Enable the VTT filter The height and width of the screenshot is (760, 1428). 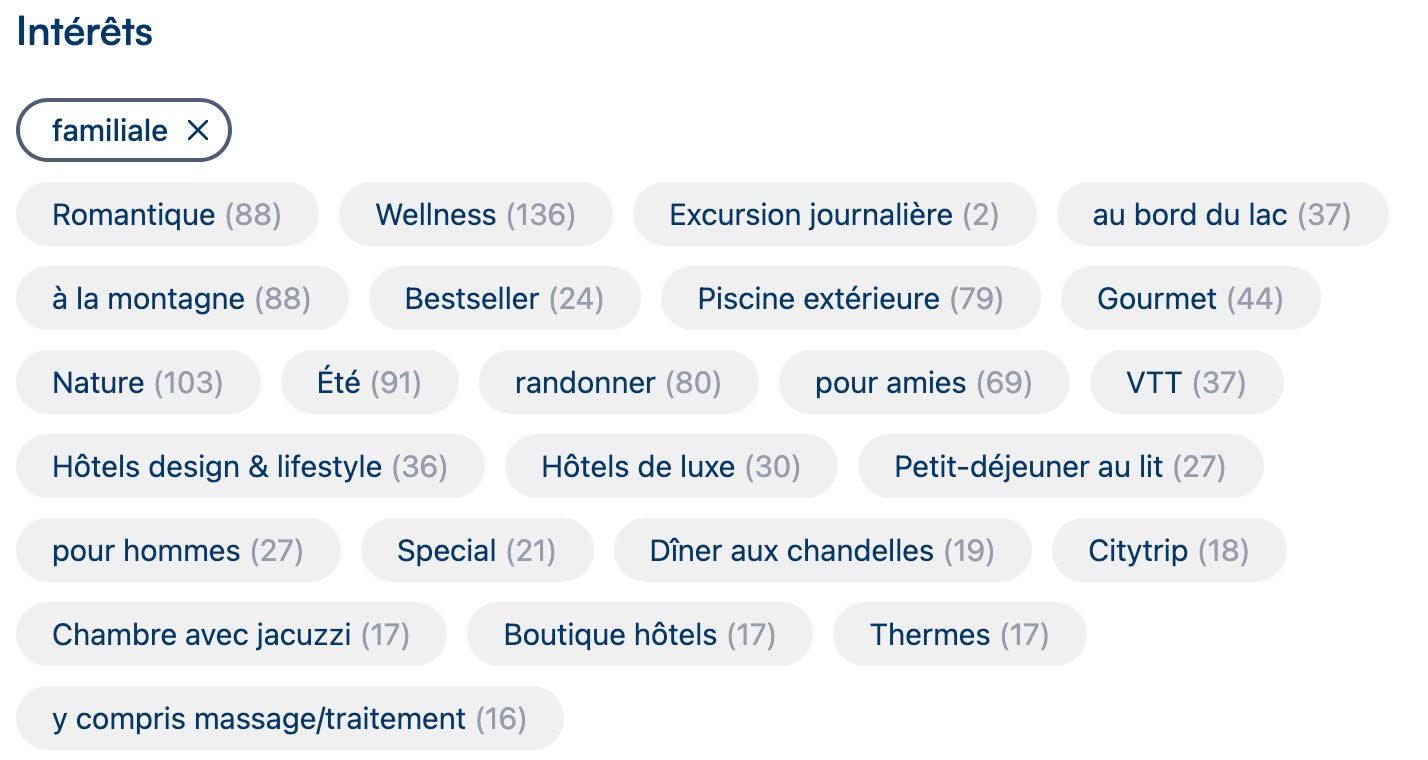pos(1186,382)
